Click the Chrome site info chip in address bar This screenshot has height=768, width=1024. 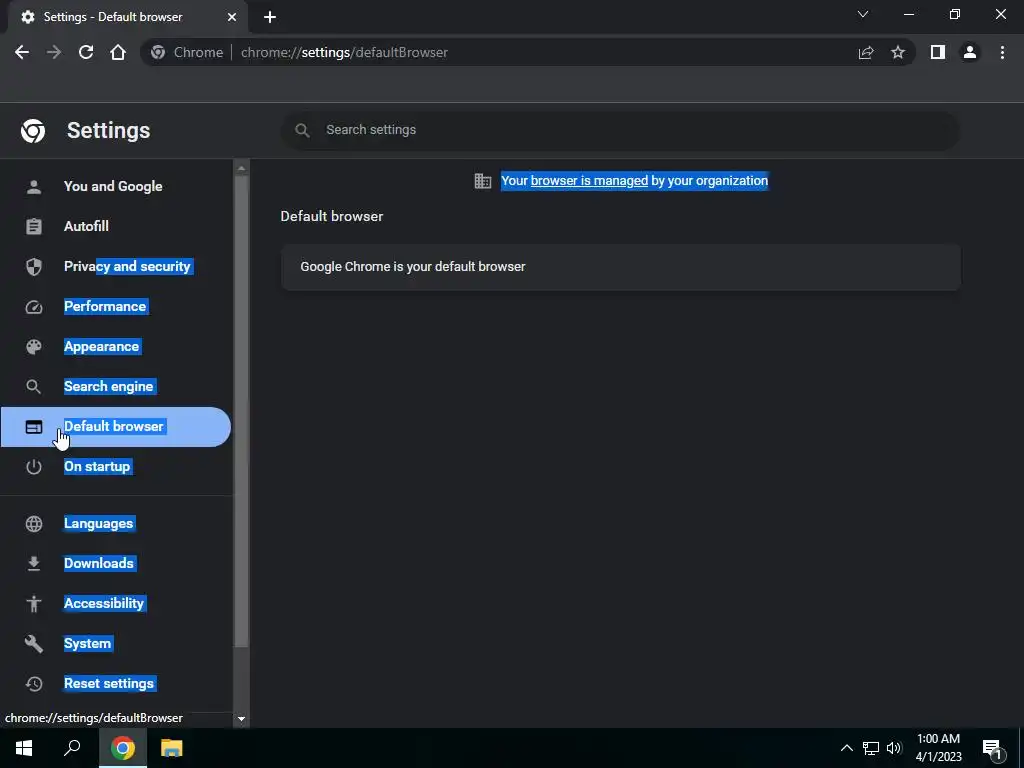pyautogui.click(x=187, y=52)
